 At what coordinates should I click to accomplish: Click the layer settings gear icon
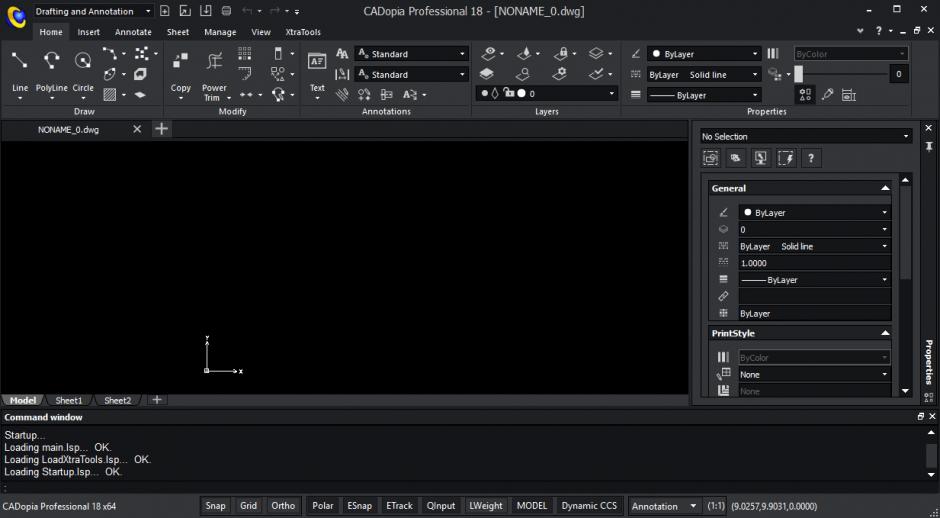pyautogui.click(x=559, y=74)
